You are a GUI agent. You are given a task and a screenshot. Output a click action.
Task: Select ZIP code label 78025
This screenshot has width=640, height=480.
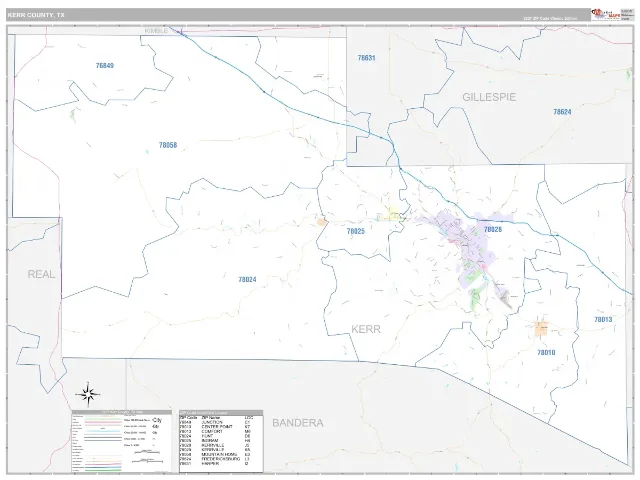click(x=356, y=231)
